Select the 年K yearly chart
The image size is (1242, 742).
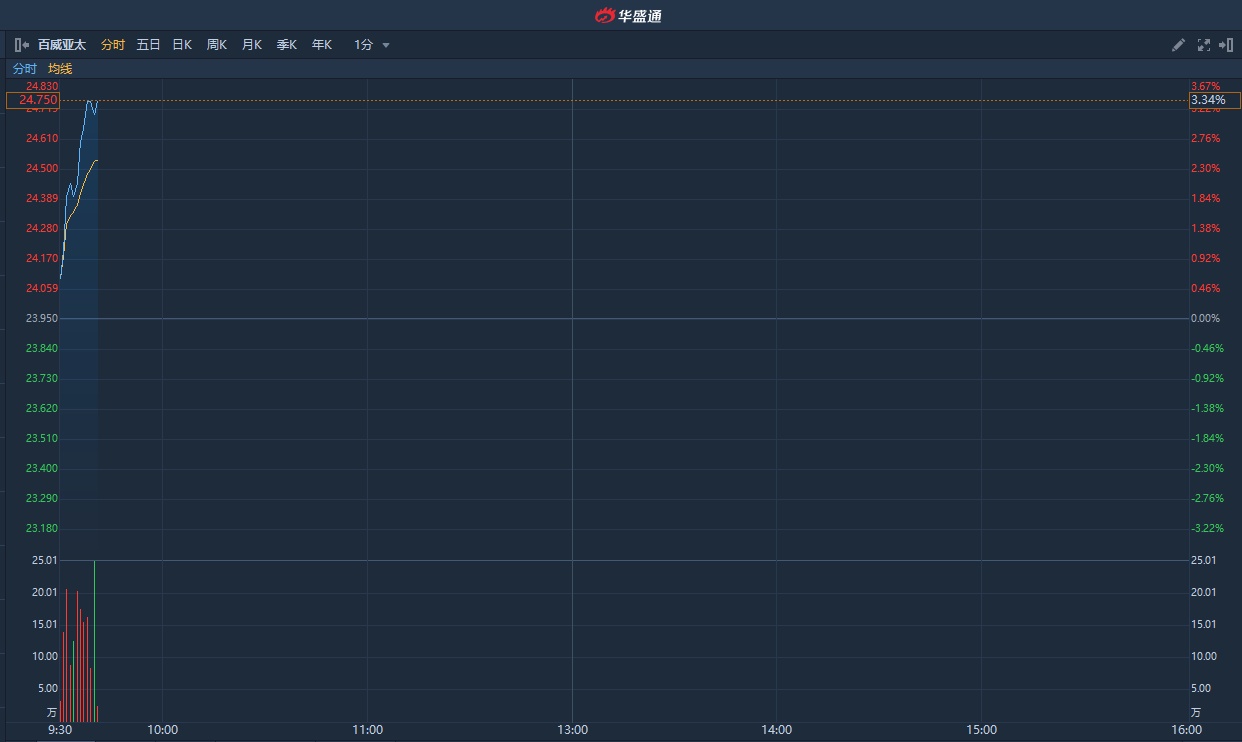tap(321, 45)
